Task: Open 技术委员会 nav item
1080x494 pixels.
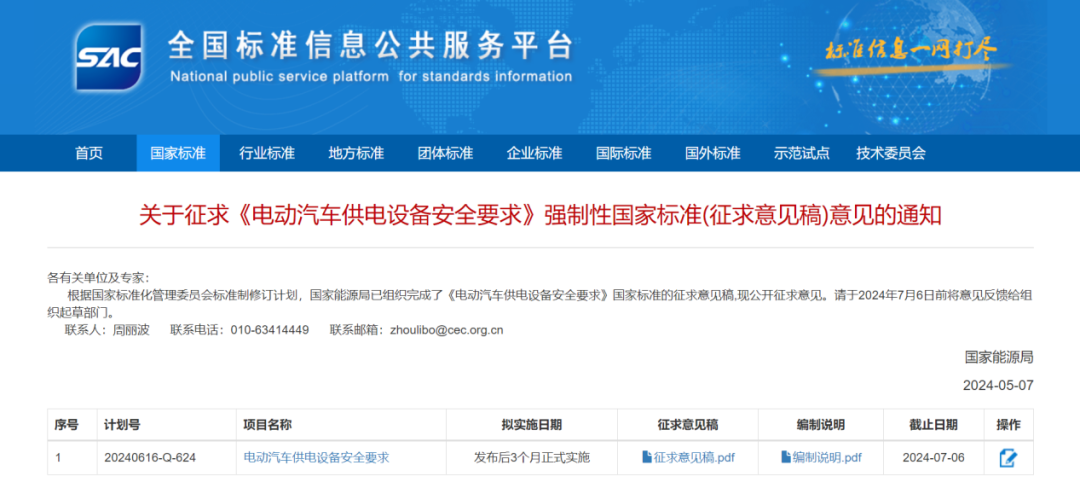Action: (891, 153)
